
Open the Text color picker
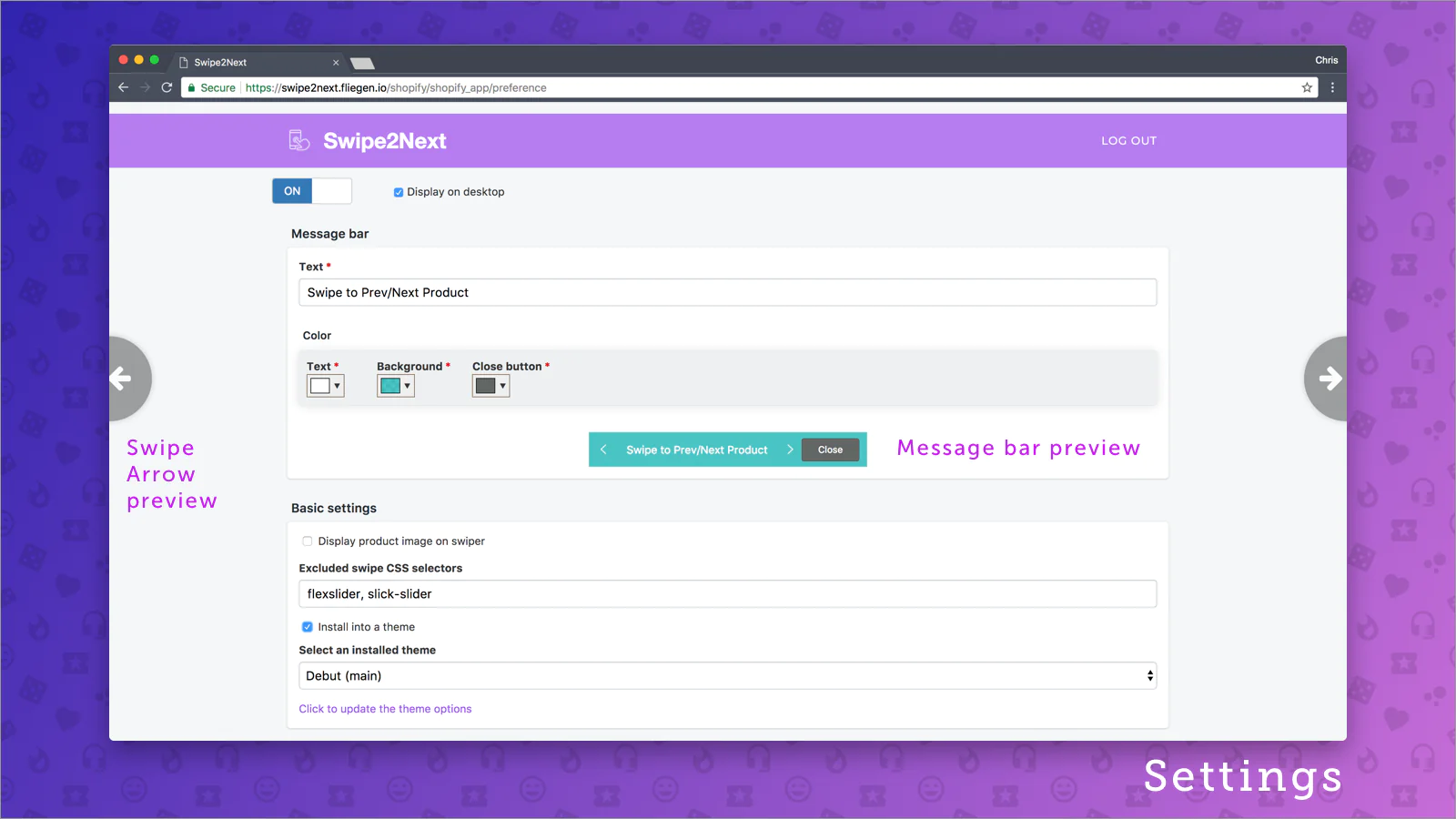(x=326, y=386)
